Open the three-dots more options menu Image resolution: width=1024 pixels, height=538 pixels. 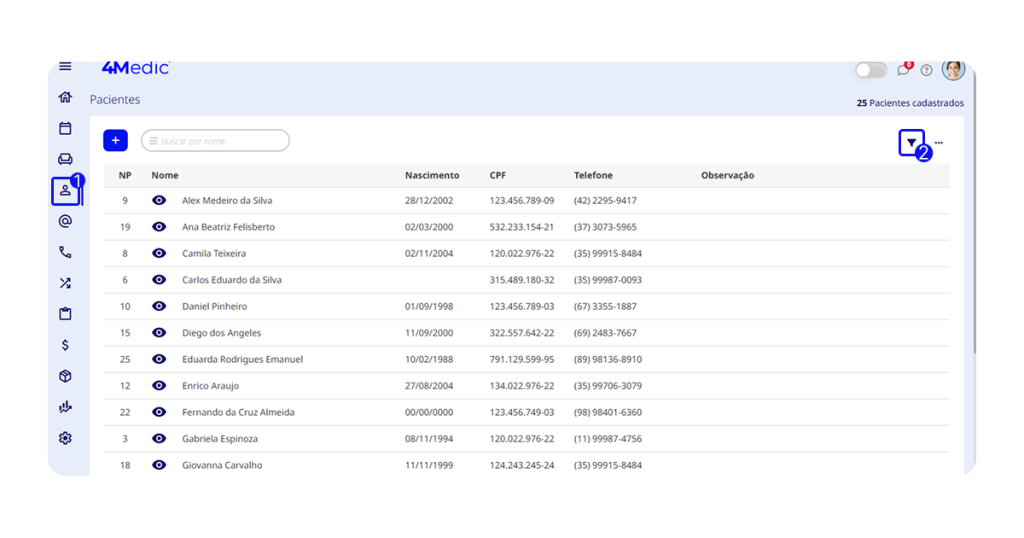(939, 143)
